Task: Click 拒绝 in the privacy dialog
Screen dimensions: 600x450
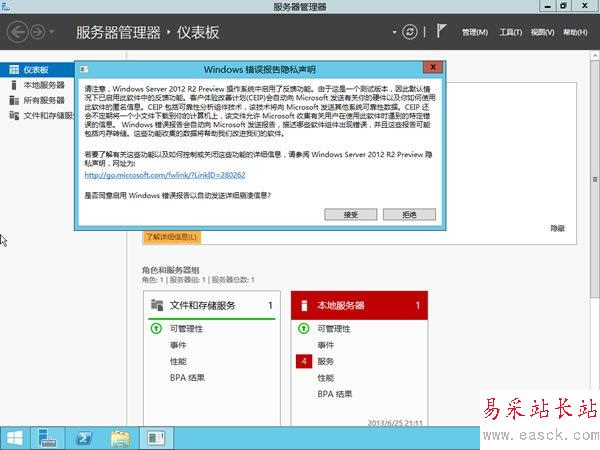Action: click(x=409, y=215)
